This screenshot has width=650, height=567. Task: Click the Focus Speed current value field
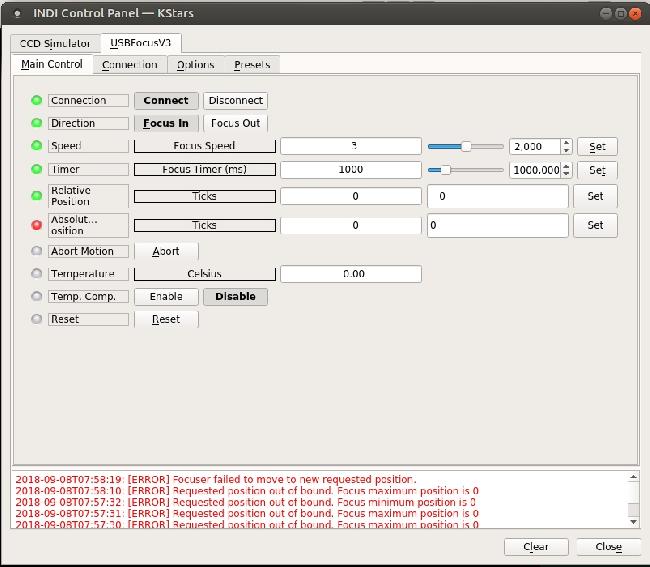[x=351, y=146]
